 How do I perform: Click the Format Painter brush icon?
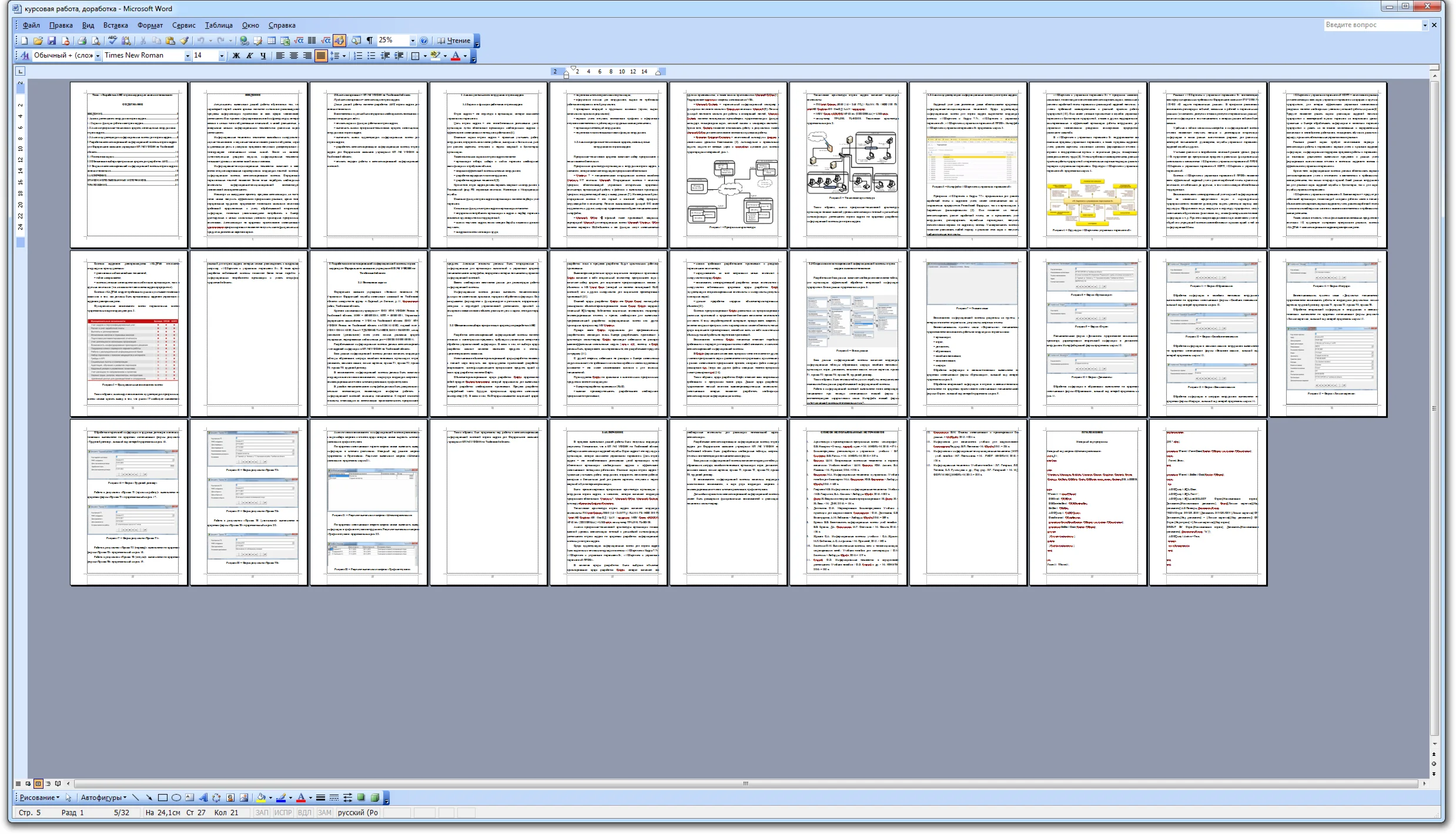point(184,41)
